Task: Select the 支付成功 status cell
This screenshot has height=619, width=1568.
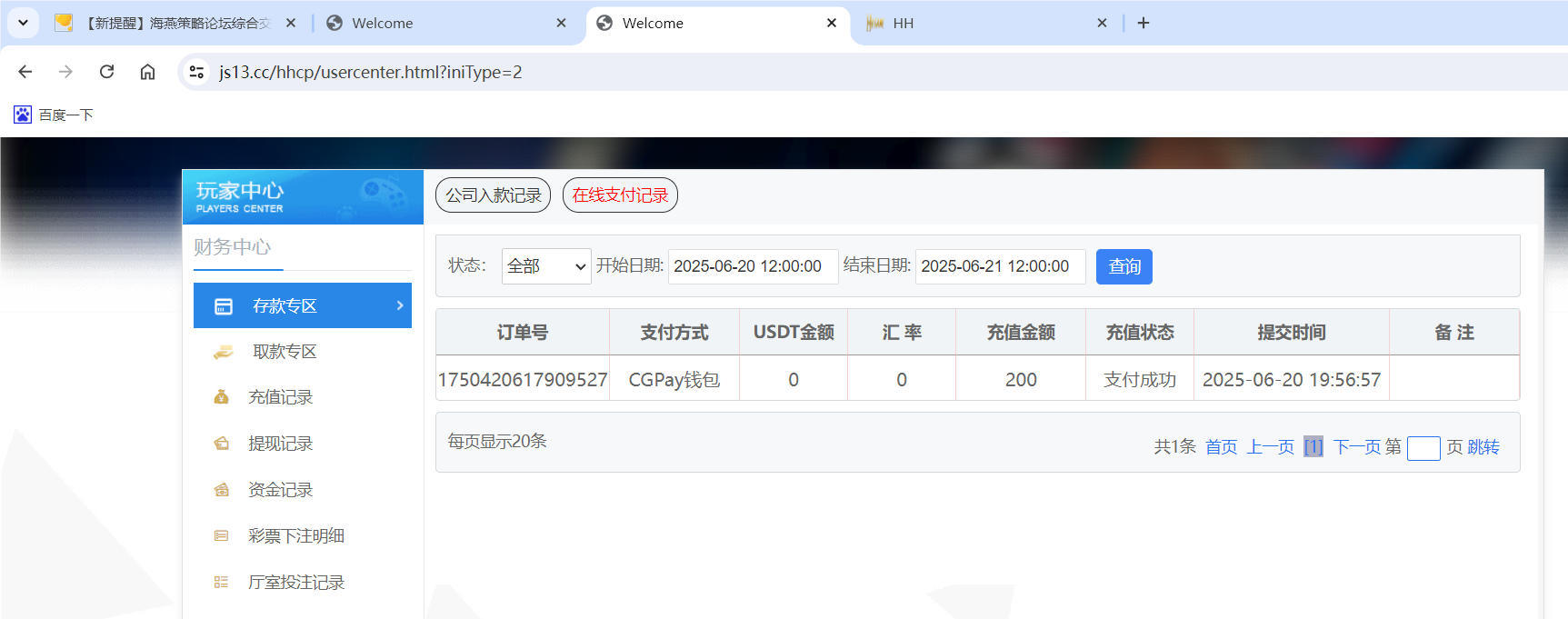Action: tap(1140, 380)
